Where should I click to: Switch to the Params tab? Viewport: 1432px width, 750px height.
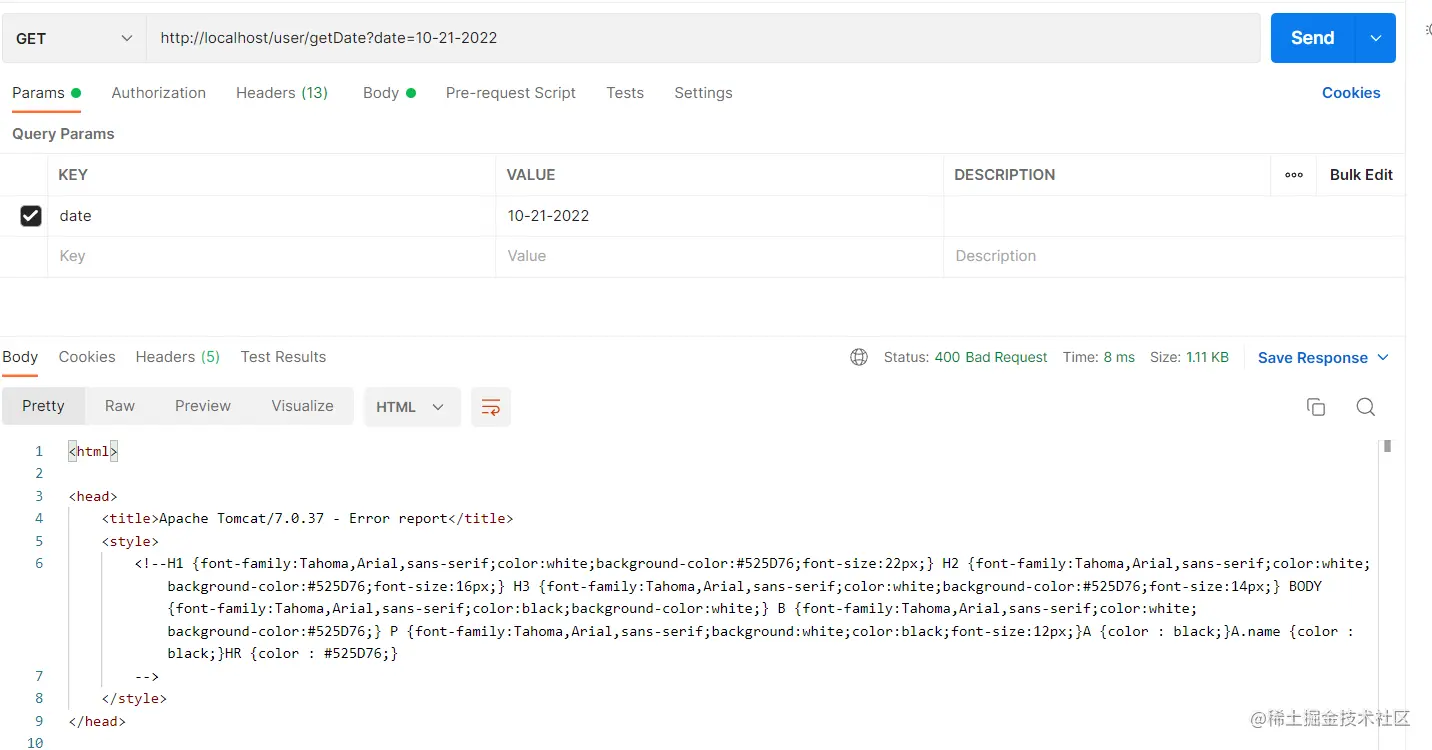(46, 93)
